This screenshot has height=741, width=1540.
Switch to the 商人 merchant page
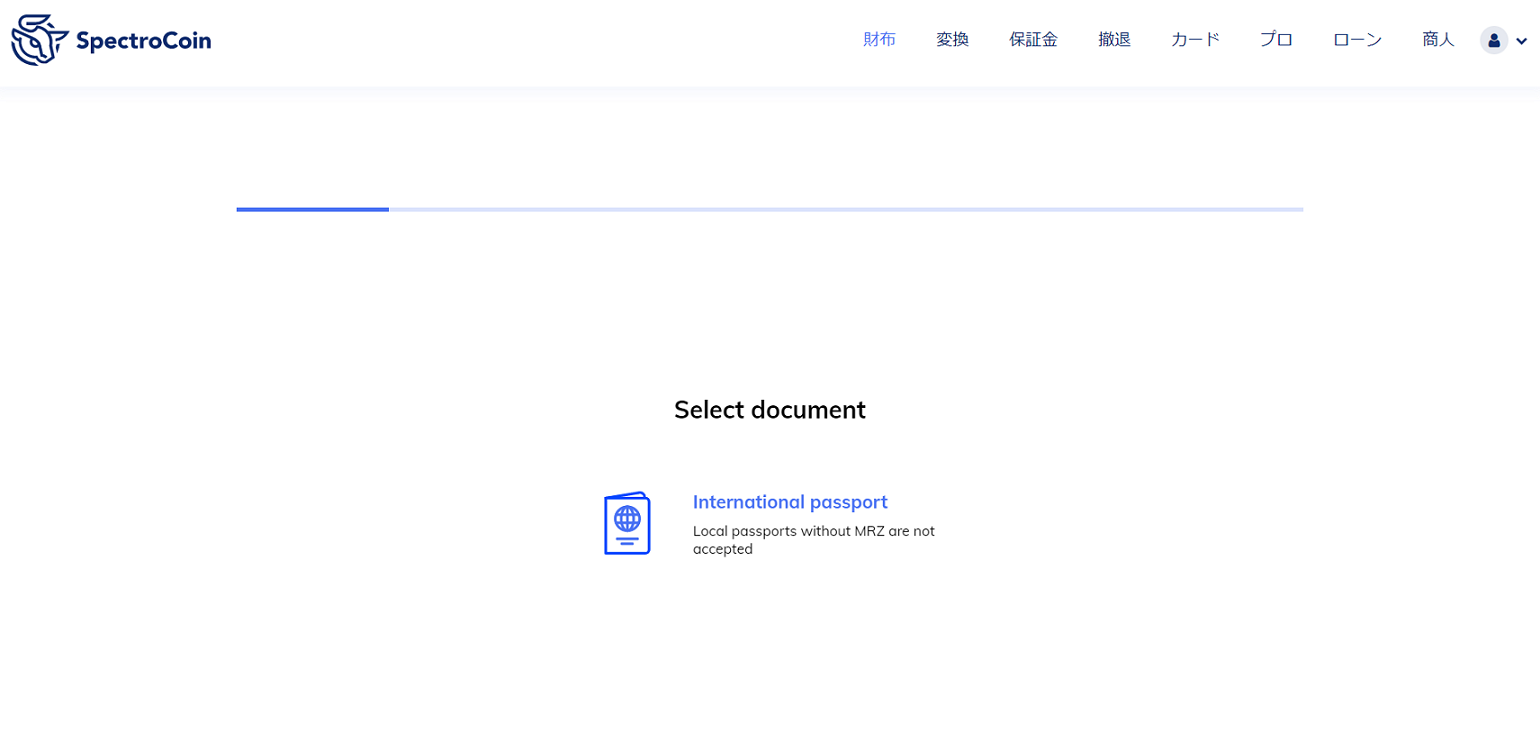[x=1438, y=40]
